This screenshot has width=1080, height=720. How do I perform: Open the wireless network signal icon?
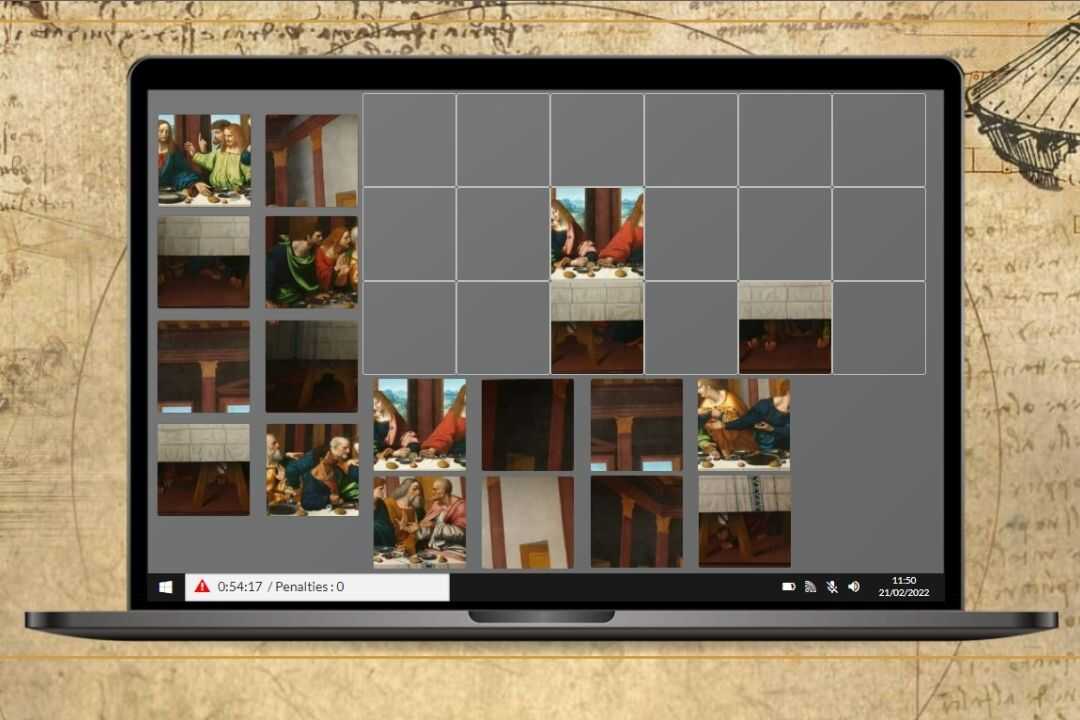(x=811, y=586)
